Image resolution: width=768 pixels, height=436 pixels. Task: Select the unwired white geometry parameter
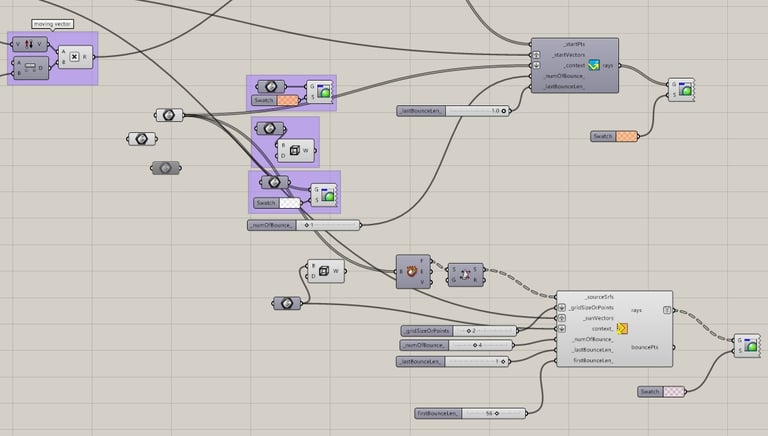pyautogui.click(x=142, y=139)
